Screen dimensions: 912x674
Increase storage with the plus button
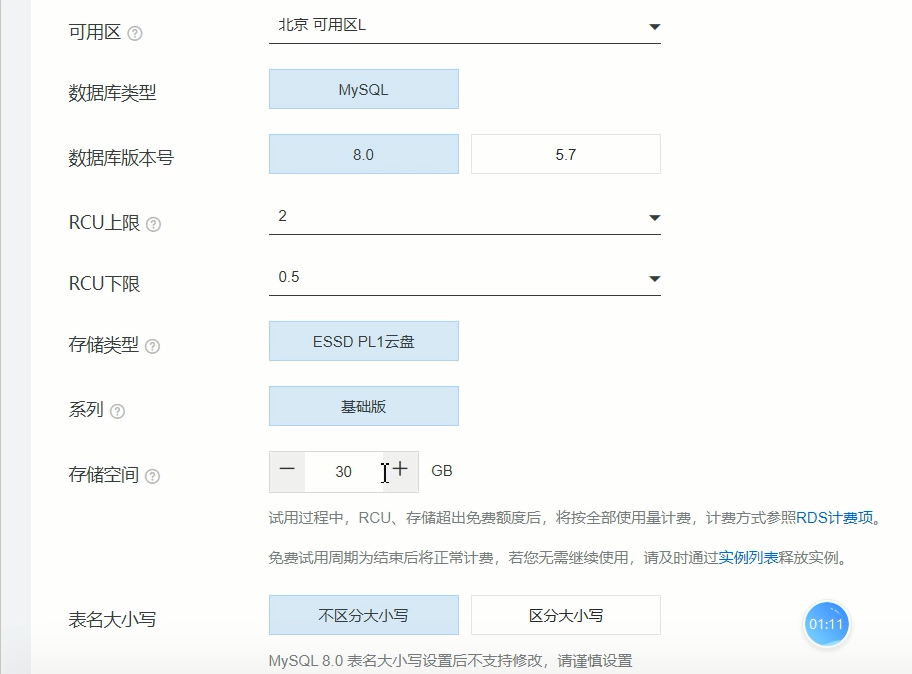400,471
